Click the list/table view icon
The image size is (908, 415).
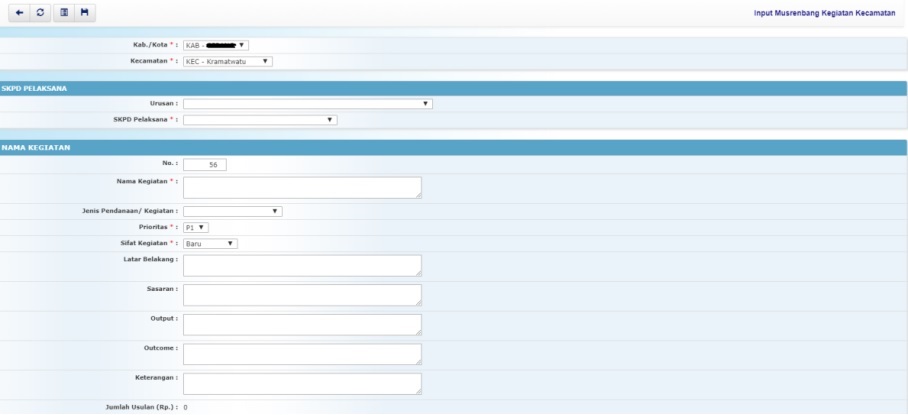coord(63,13)
